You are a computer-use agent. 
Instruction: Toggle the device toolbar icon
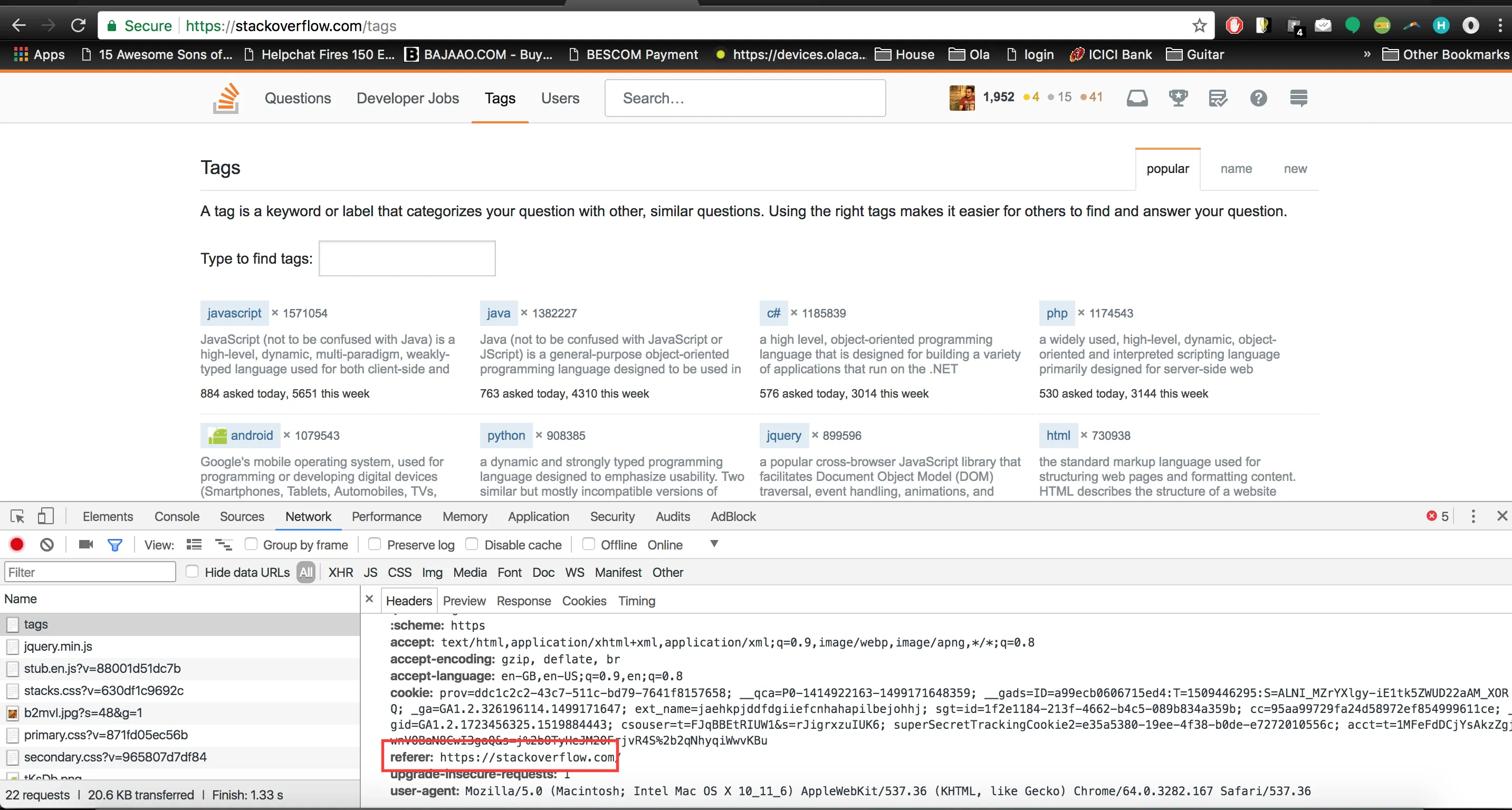coord(45,516)
